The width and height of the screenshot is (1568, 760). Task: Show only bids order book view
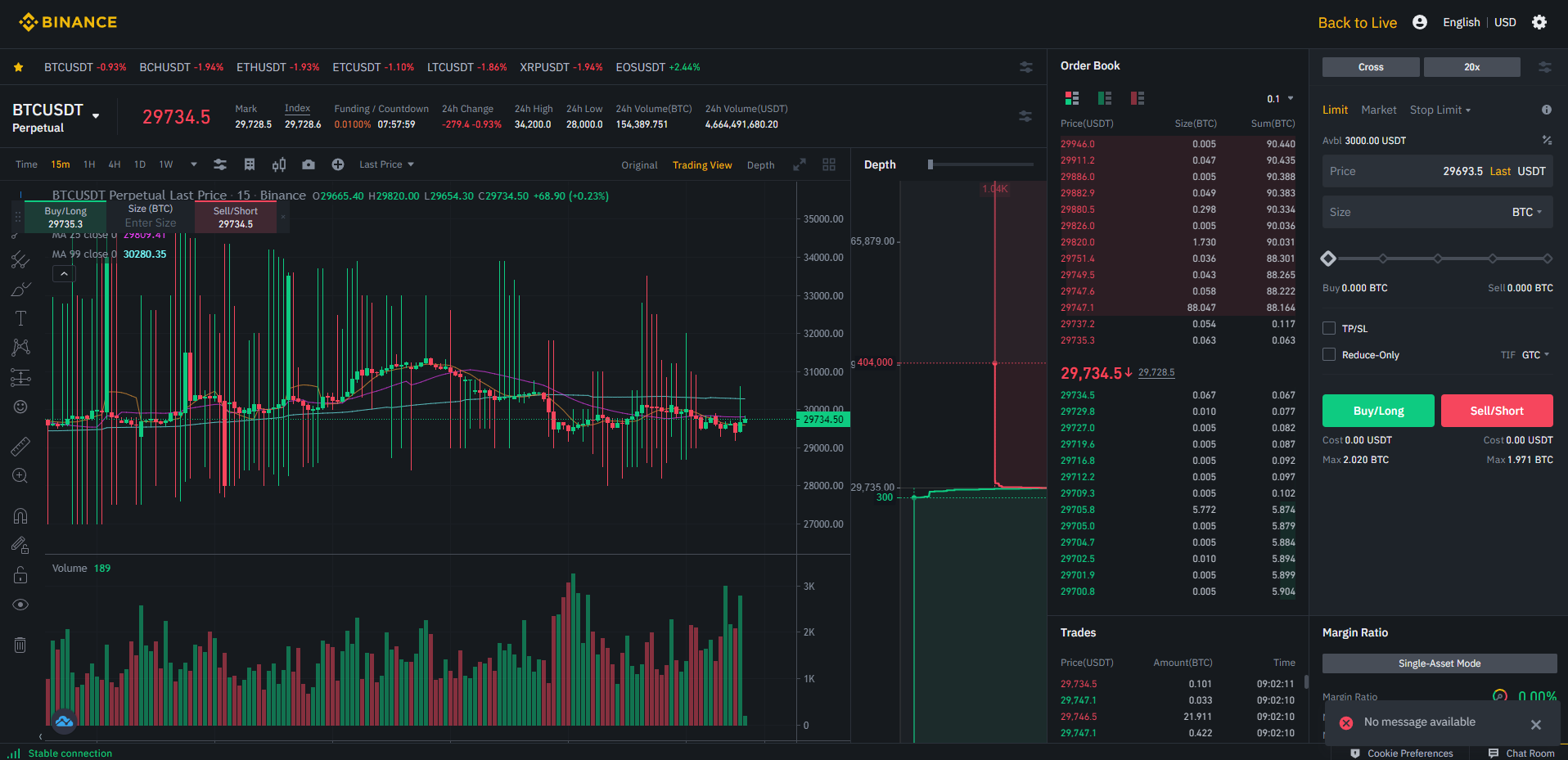pyautogui.click(x=1105, y=98)
